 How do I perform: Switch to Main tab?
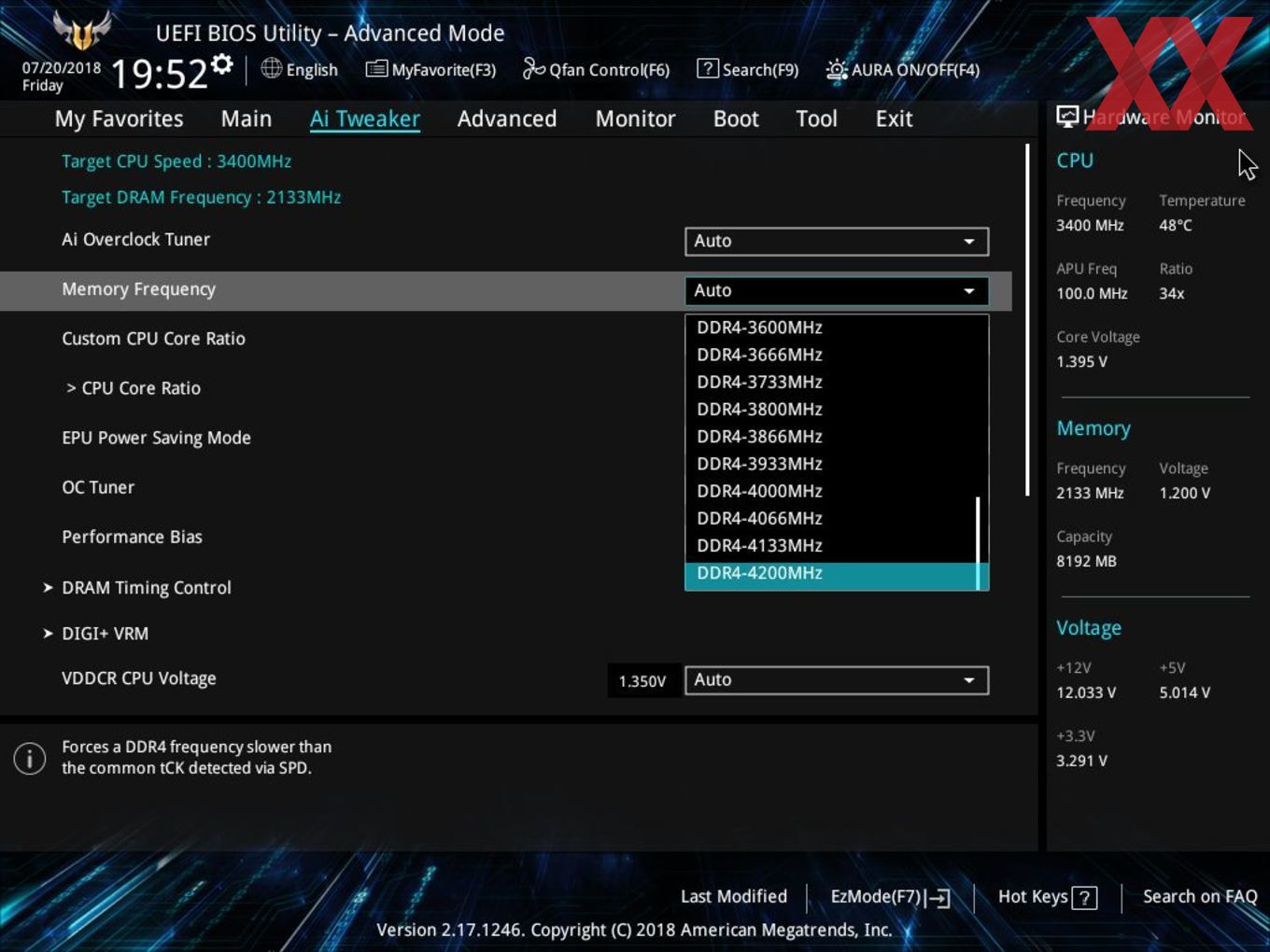click(x=247, y=119)
